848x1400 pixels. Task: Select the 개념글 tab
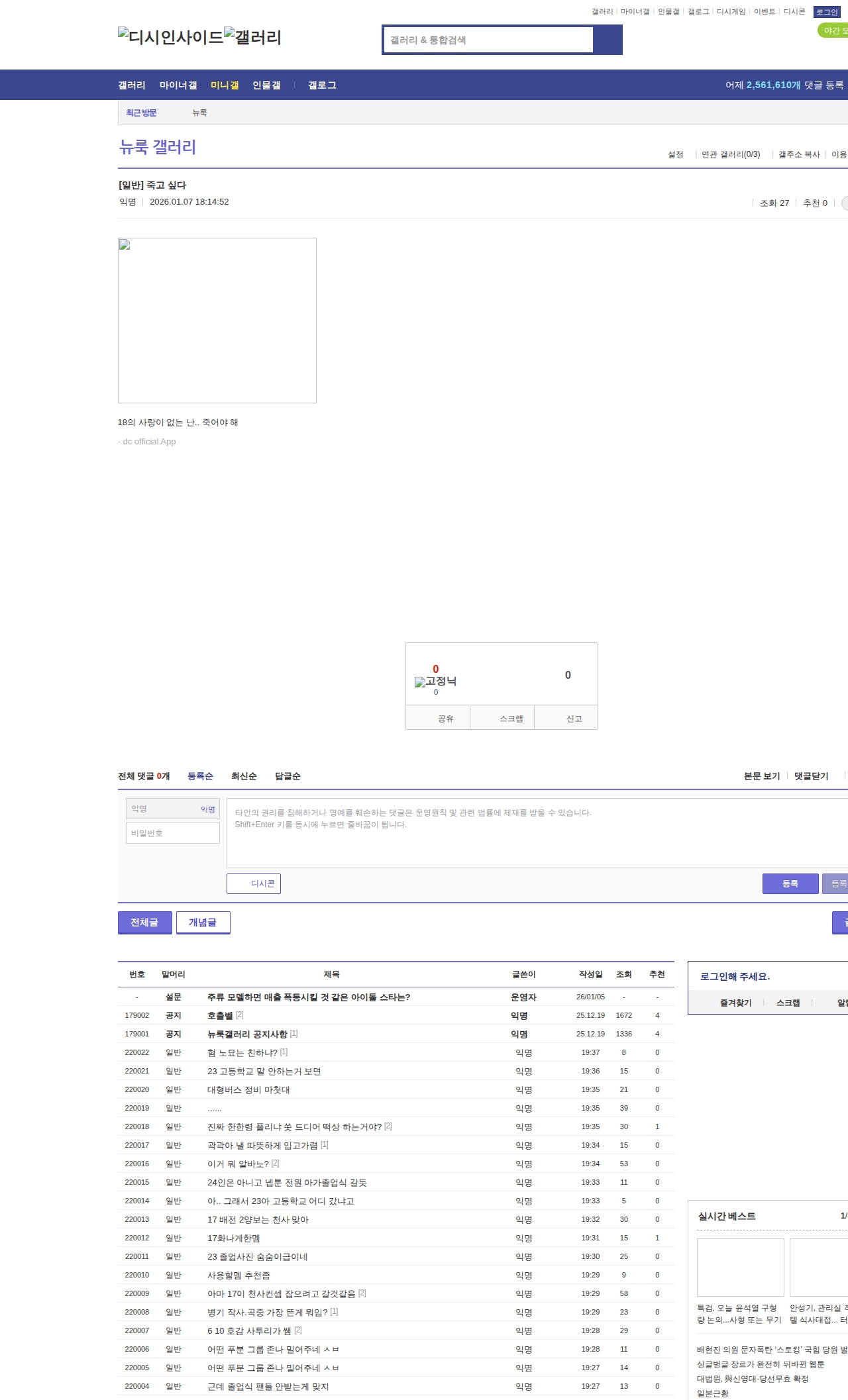(x=203, y=923)
